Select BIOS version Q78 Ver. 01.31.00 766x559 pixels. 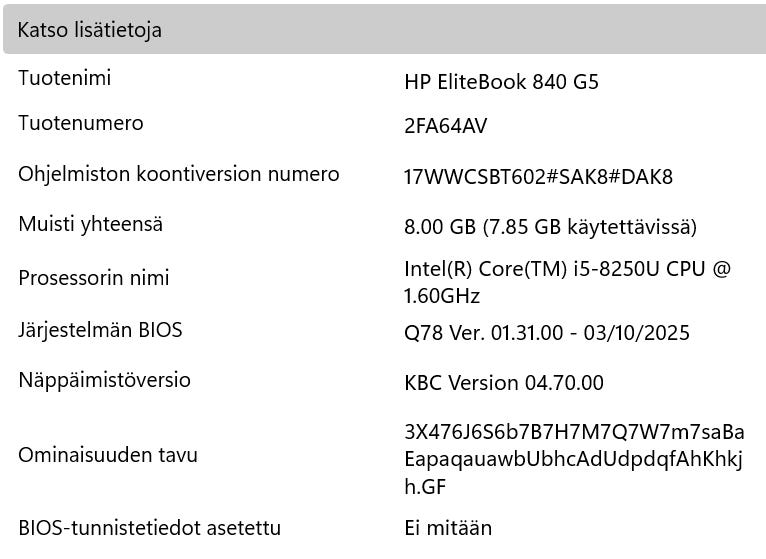click(484, 333)
